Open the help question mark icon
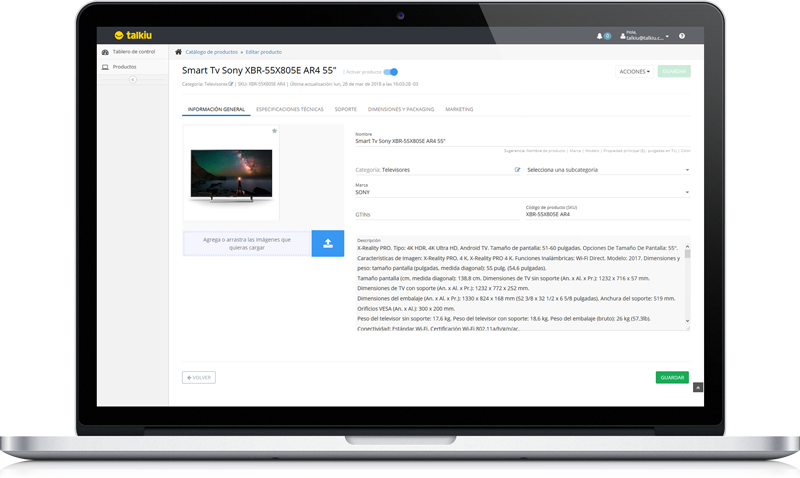The width and height of the screenshot is (800, 478). (682, 36)
